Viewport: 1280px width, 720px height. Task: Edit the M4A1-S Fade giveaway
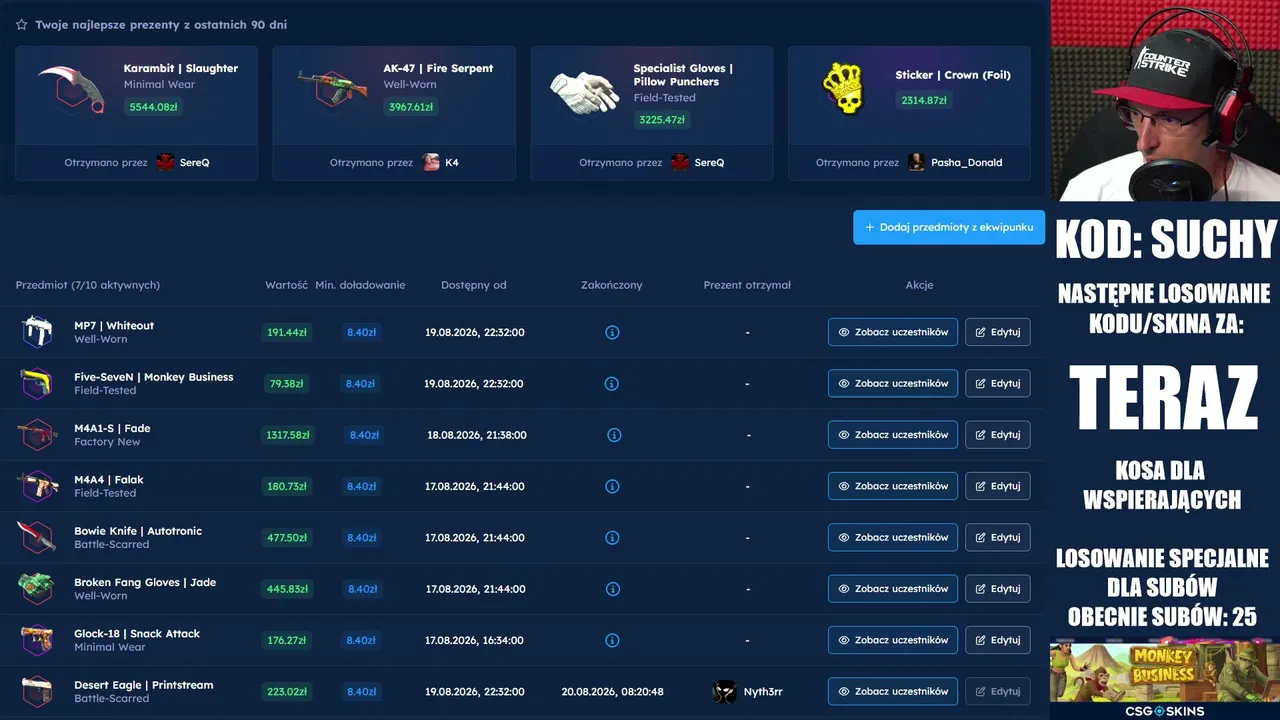[x=997, y=435]
